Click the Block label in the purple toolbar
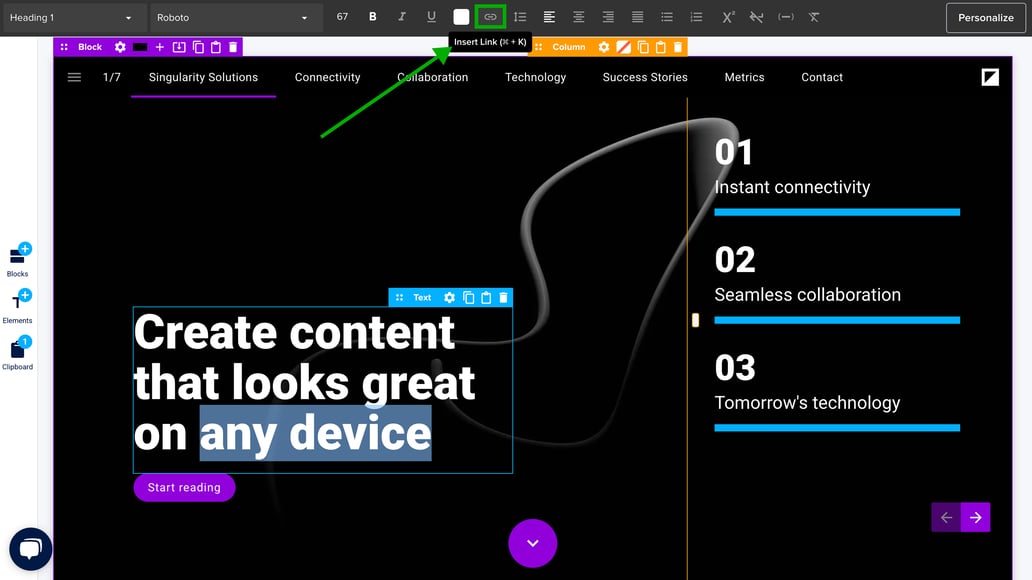This screenshot has height=580, width=1032. pos(90,47)
